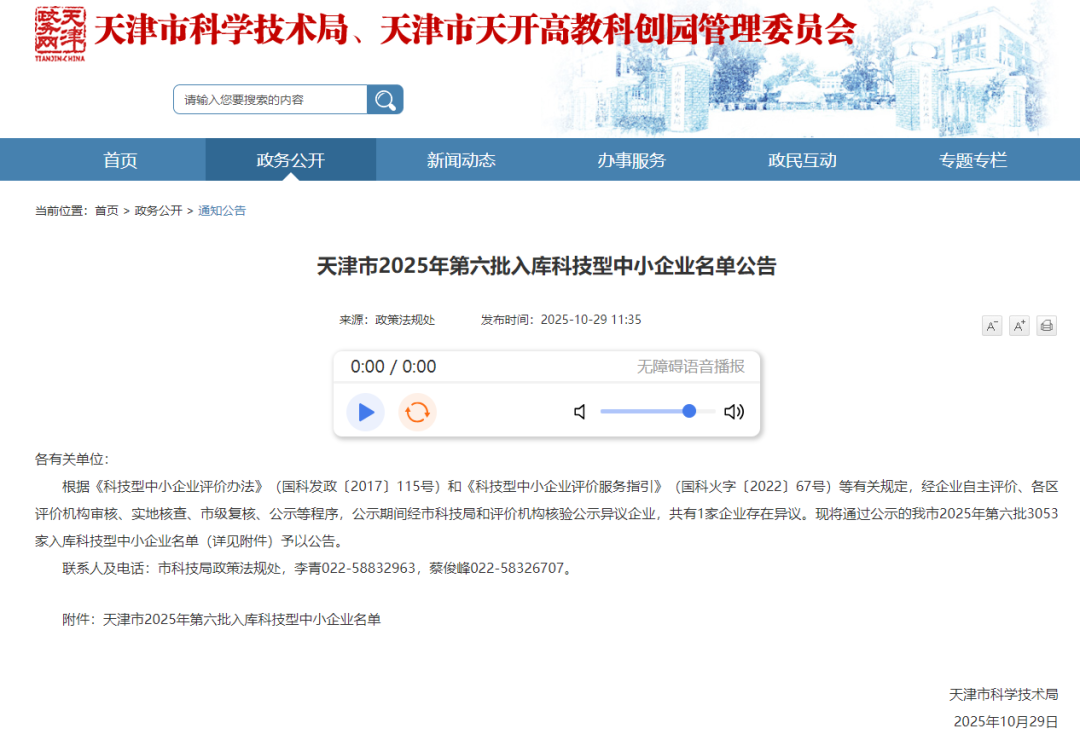Viewport: 1080px width, 740px height.
Task: Open the 新闻动态 menu item
Action: (460, 159)
